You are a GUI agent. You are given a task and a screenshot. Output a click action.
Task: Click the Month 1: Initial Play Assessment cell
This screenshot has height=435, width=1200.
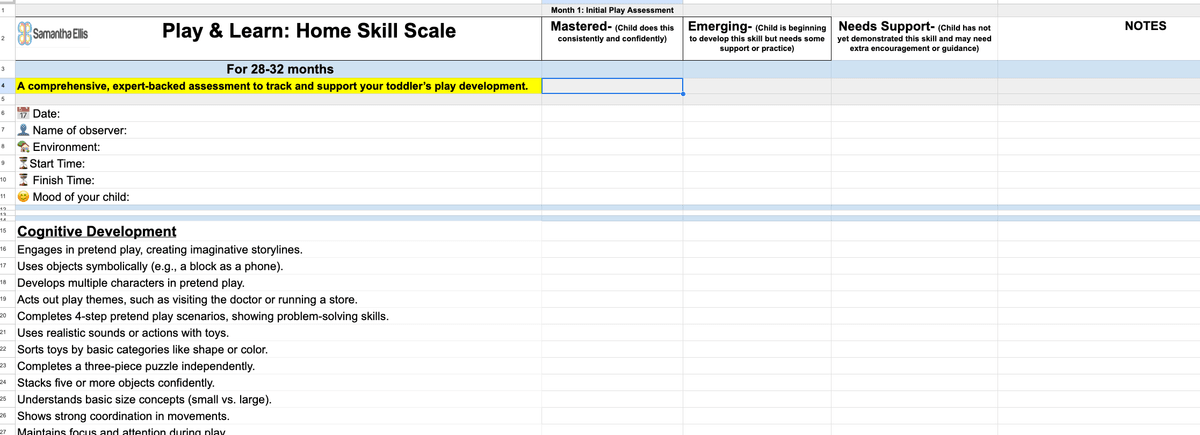612,9
